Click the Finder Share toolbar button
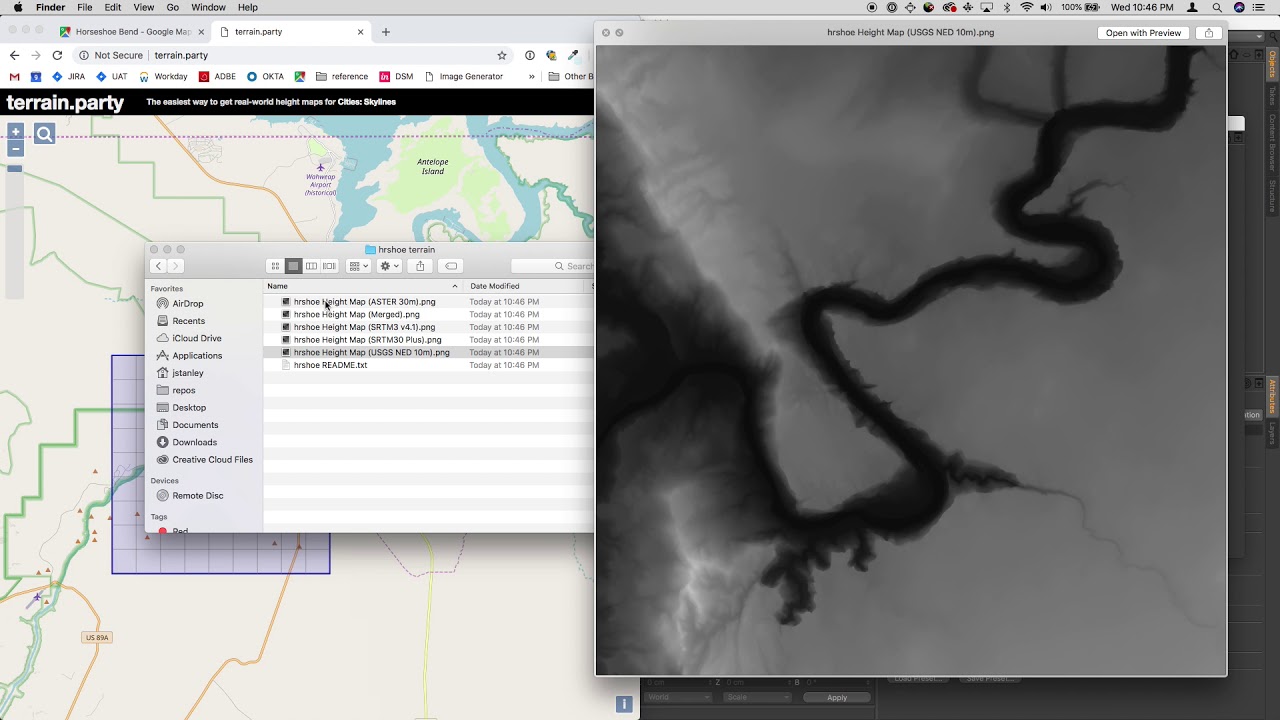1280x720 pixels. [x=420, y=266]
